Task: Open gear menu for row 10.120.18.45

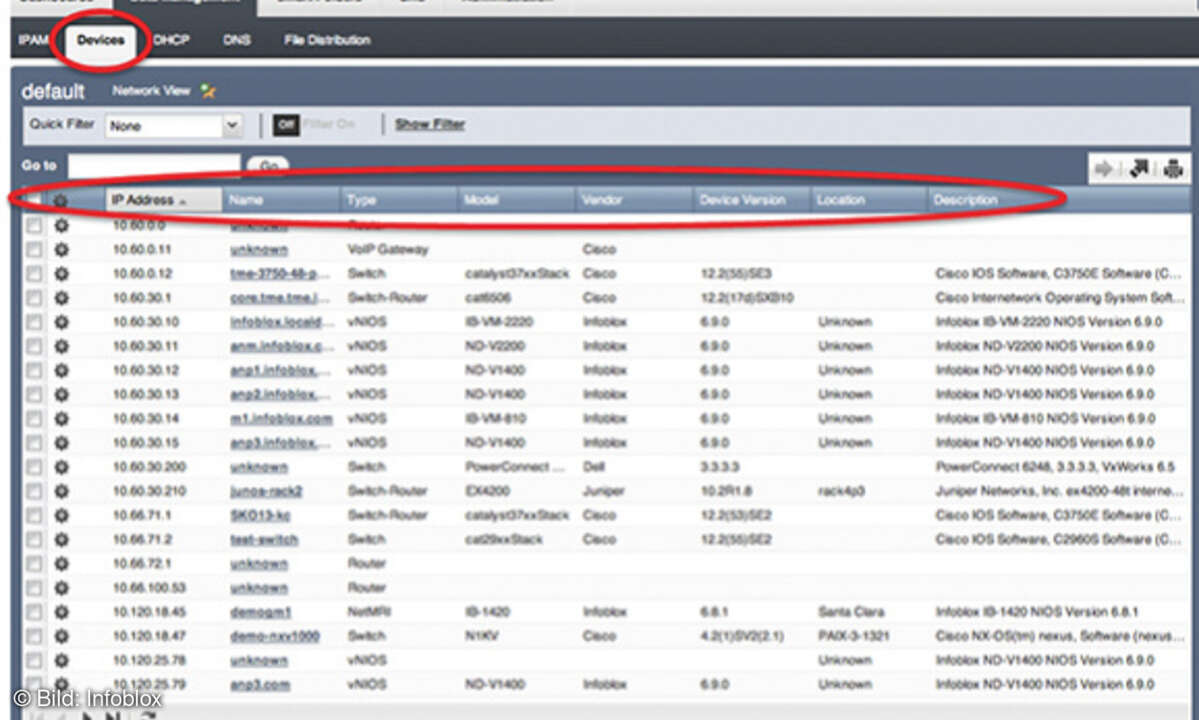Action: (x=61, y=612)
